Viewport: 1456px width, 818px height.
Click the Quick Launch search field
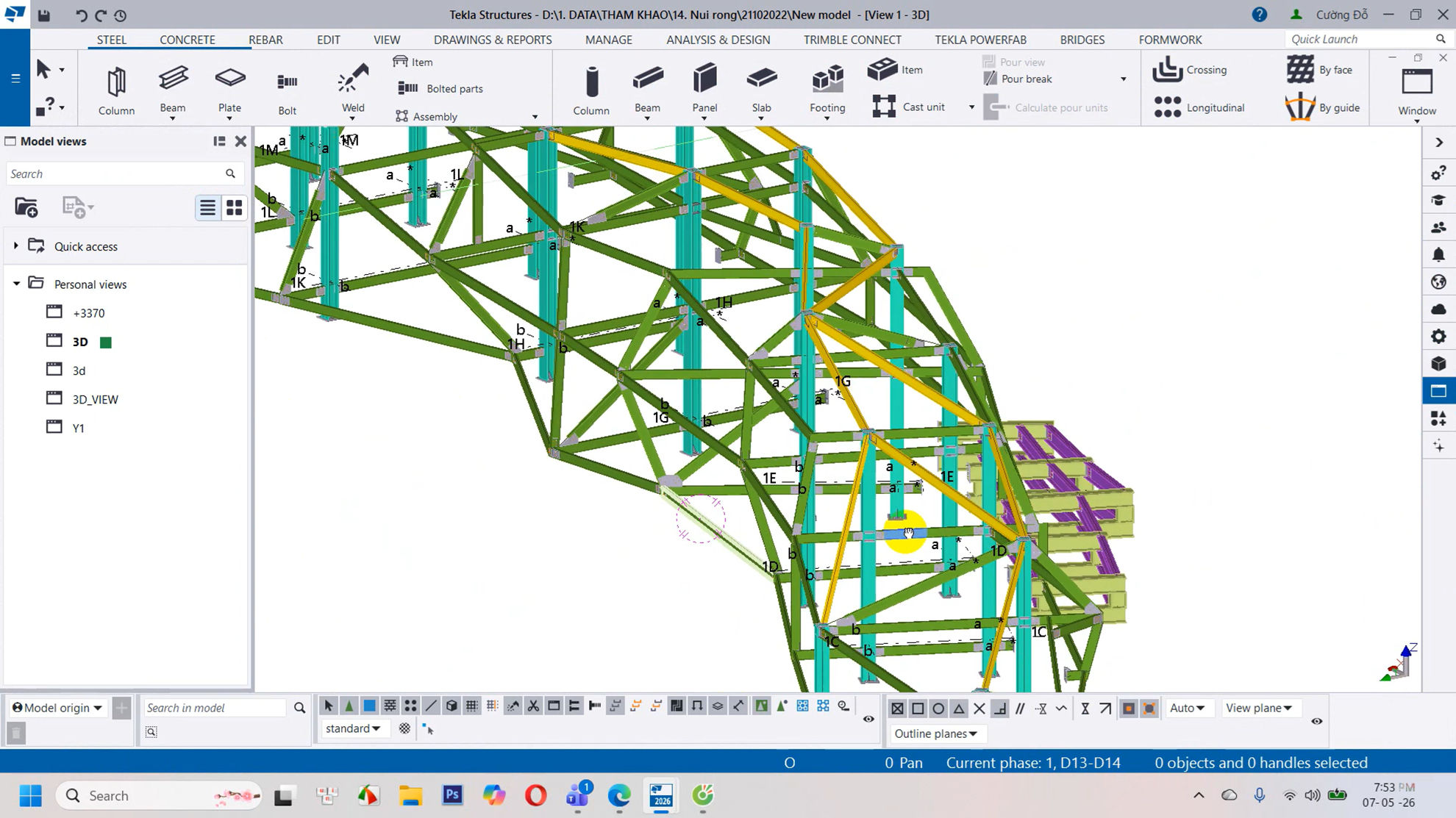(1368, 39)
